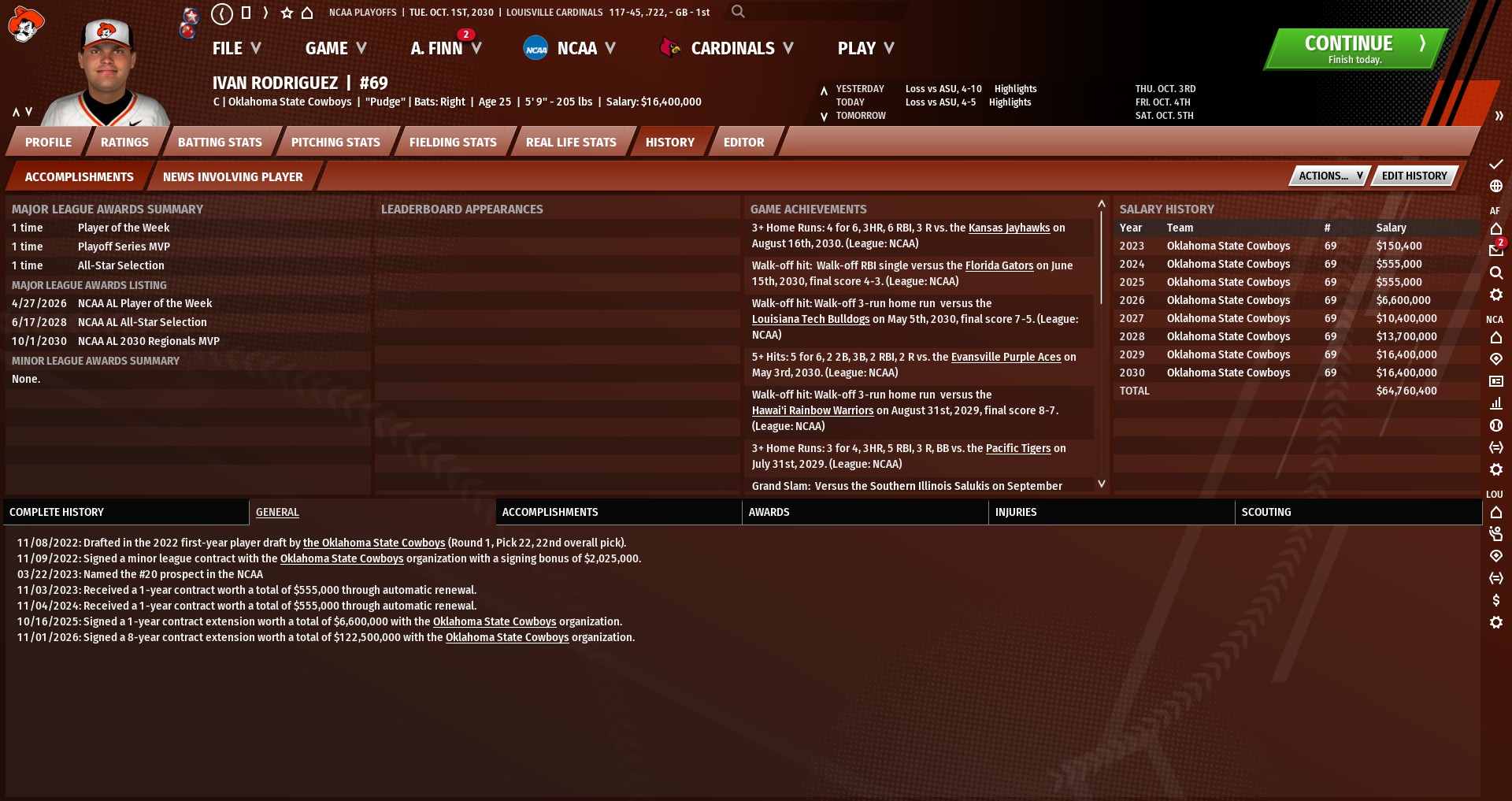Viewport: 1512px width, 801px height.
Task: Open the LOU team home icon
Action: (1496, 512)
